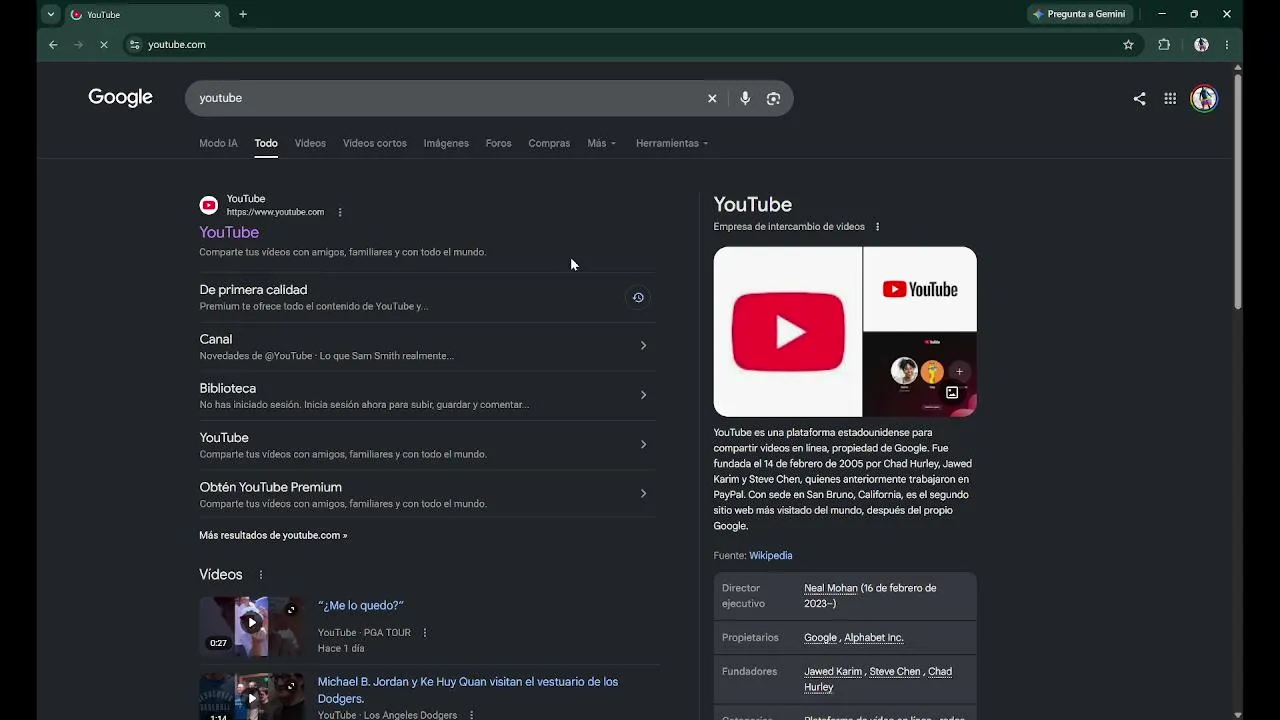Start voice search with the microphone icon
1280x720 pixels.
click(x=745, y=98)
